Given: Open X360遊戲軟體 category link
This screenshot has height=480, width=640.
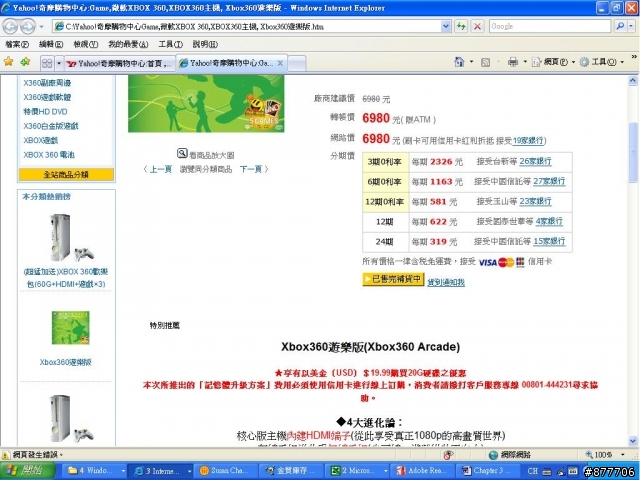Looking at the screenshot, I should coord(47,97).
